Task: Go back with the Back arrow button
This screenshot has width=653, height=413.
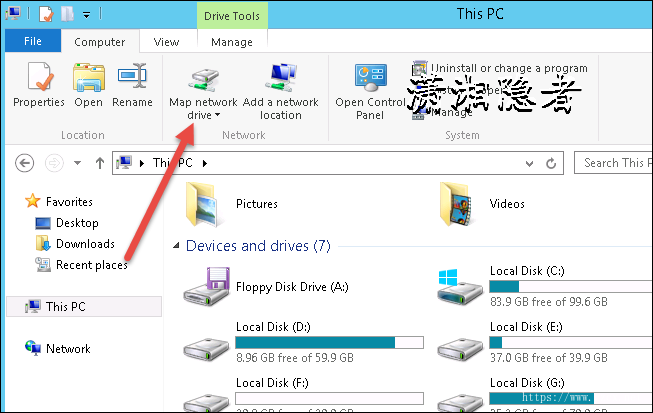Action: point(25,163)
